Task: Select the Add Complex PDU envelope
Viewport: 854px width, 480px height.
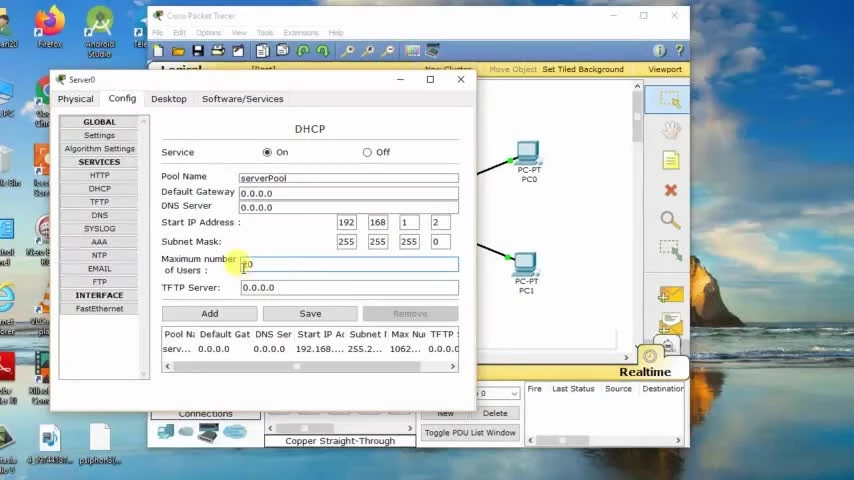Action: point(670,323)
